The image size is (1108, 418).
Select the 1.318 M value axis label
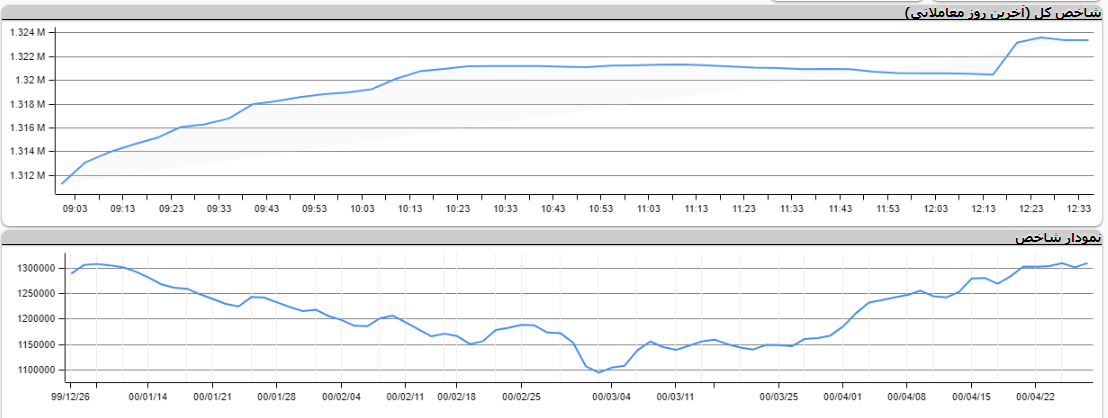[x=27, y=104]
